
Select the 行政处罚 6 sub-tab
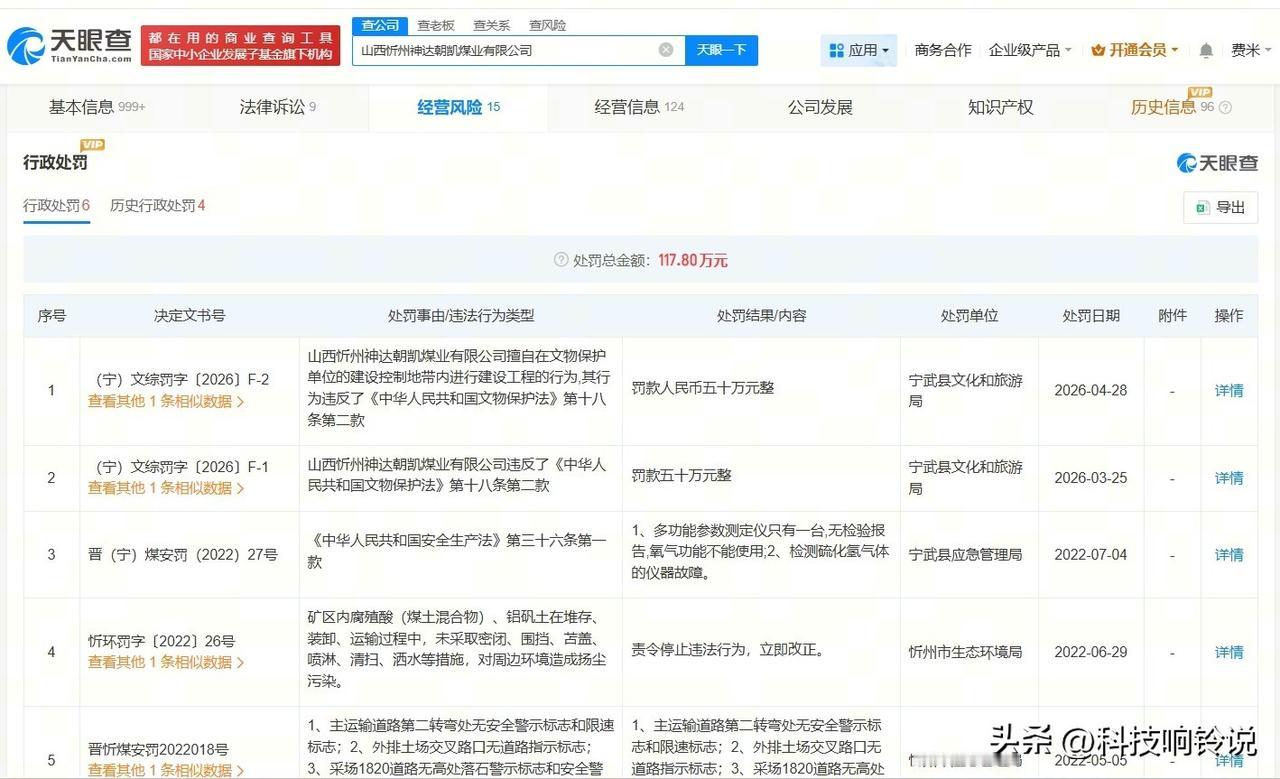click(x=57, y=206)
